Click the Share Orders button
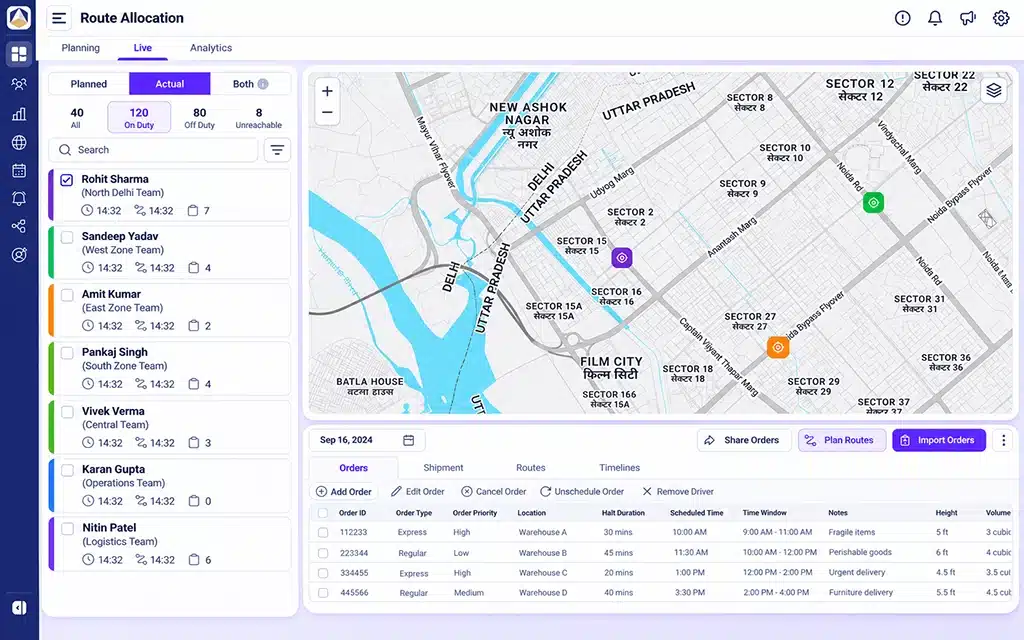The image size is (1024, 640). (744, 440)
